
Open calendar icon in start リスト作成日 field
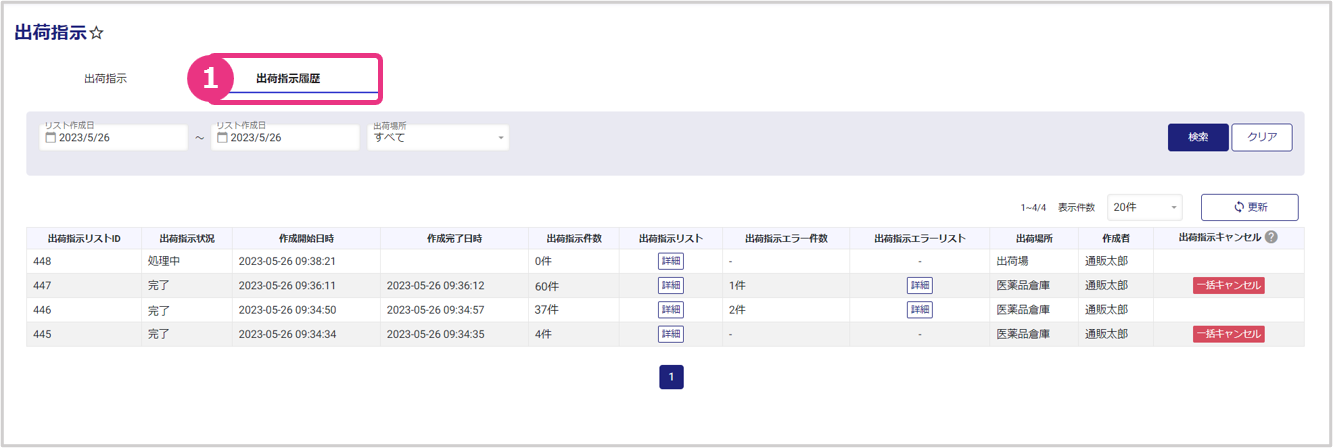pyautogui.click(x=51, y=138)
